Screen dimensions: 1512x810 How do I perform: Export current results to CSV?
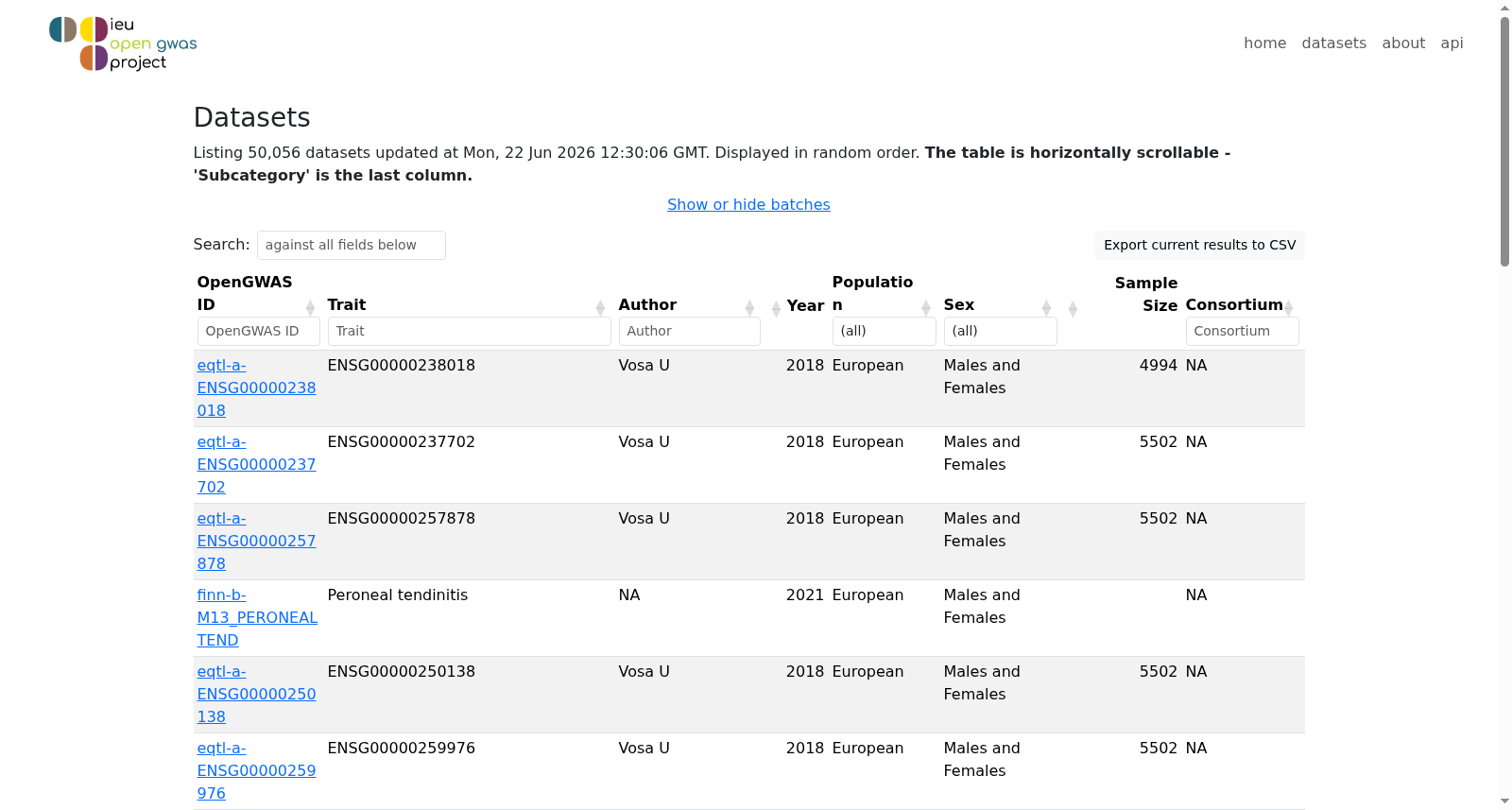[x=1200, y=245]
